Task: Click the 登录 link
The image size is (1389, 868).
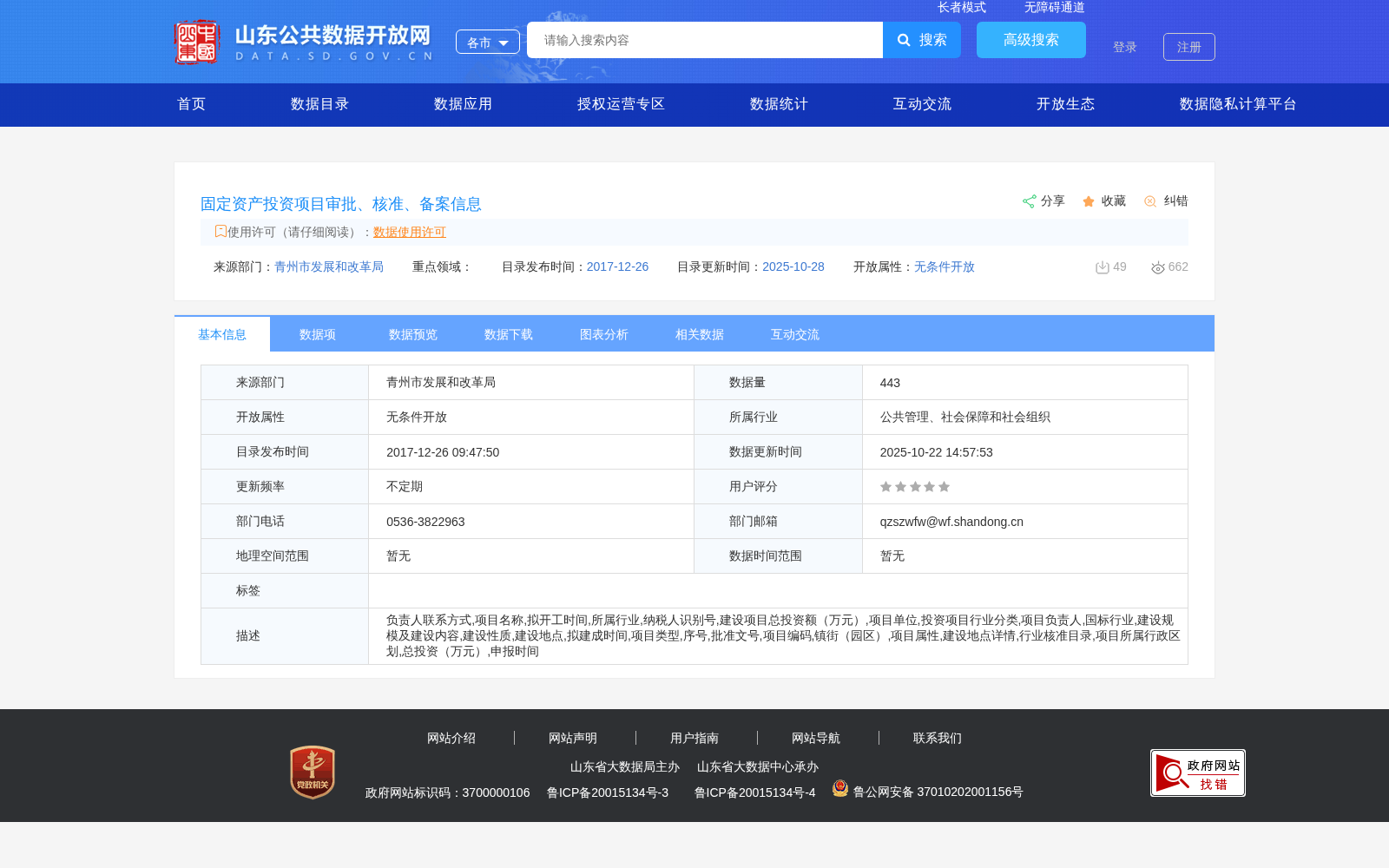Action: point(1125,47)
